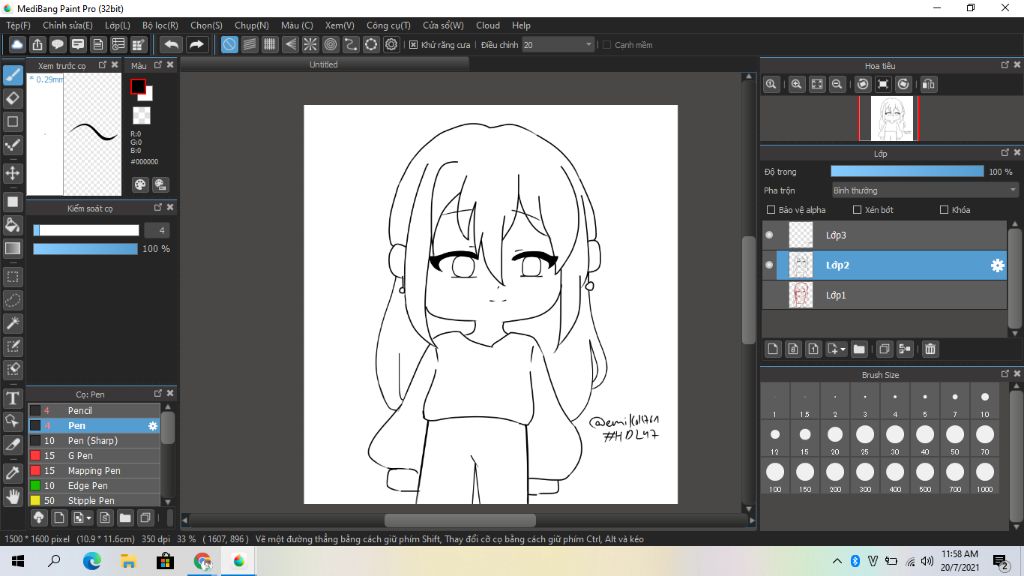Viewport: 1024px width, 576px height.
Task: Open Microsoft Edge from taskbar
Action: click(x=92, y=561)
